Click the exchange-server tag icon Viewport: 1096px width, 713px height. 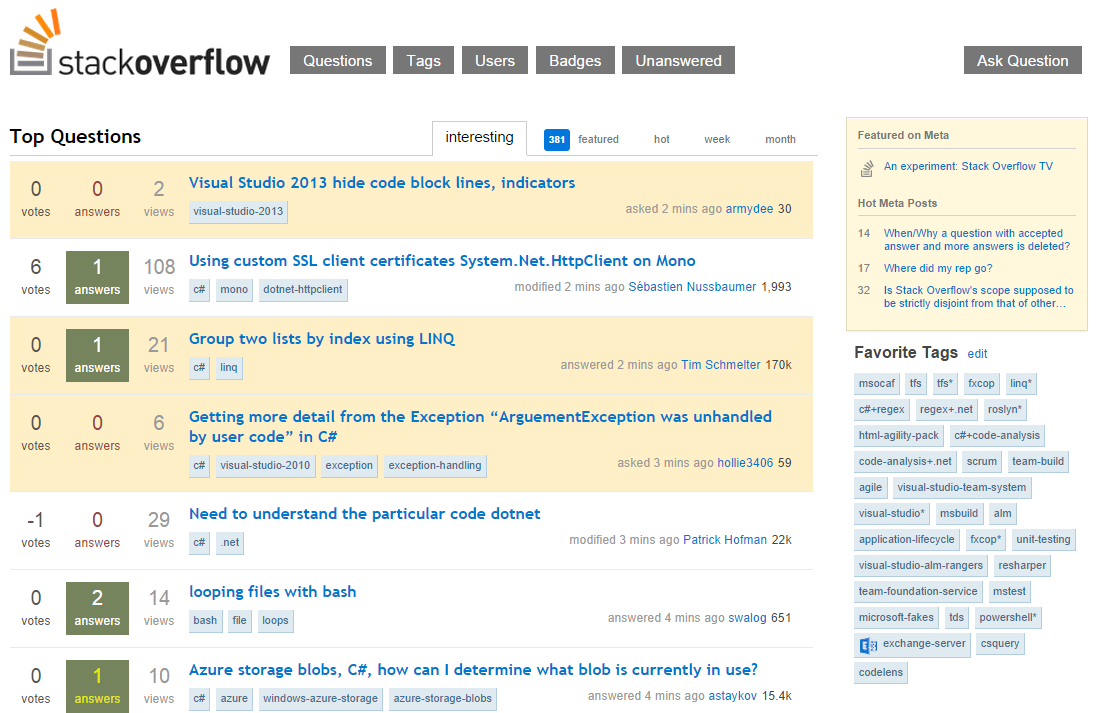click(x=868, y=645)
